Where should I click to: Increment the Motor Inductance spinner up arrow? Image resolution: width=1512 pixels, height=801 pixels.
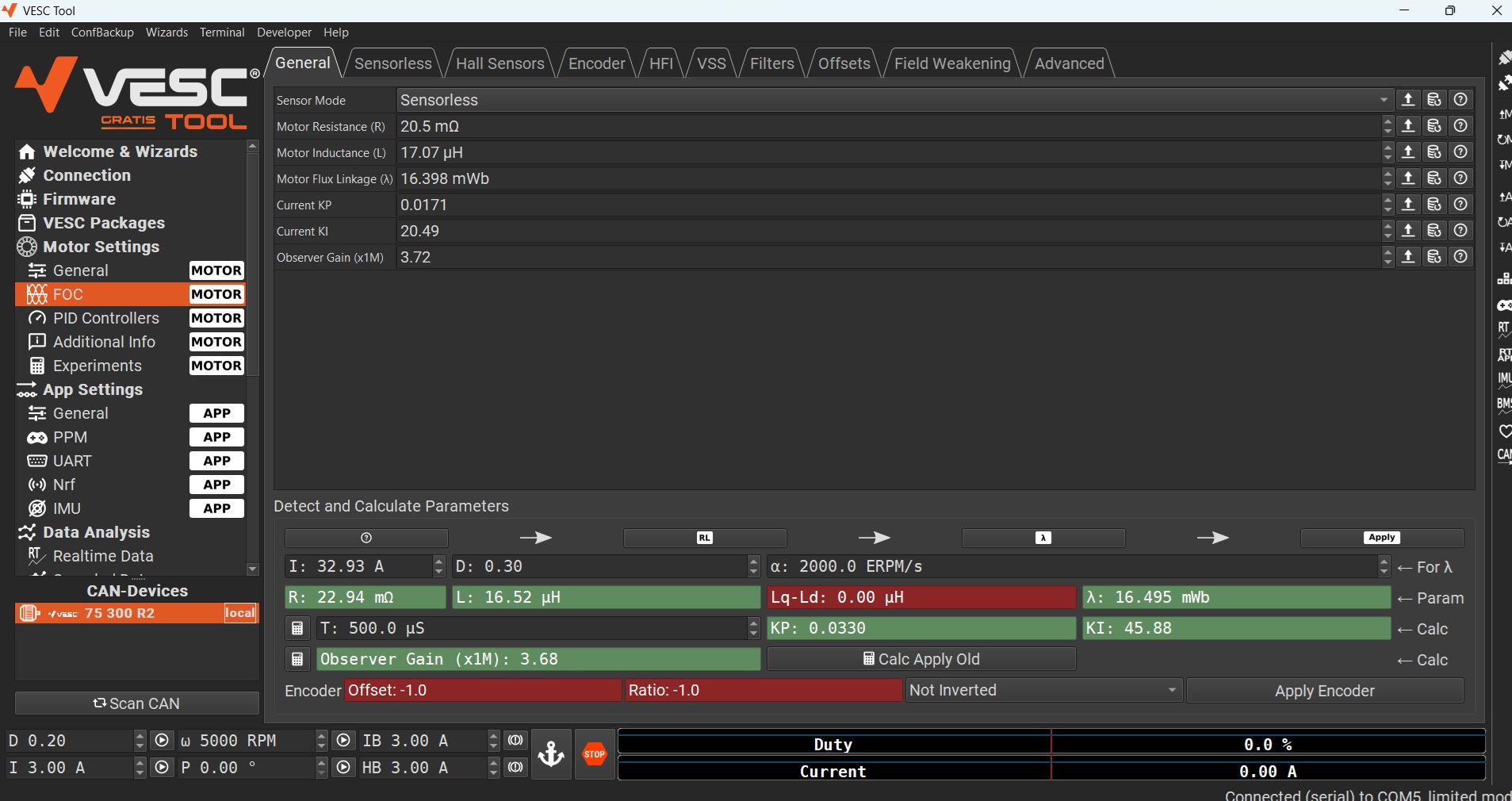point(1388,148)
